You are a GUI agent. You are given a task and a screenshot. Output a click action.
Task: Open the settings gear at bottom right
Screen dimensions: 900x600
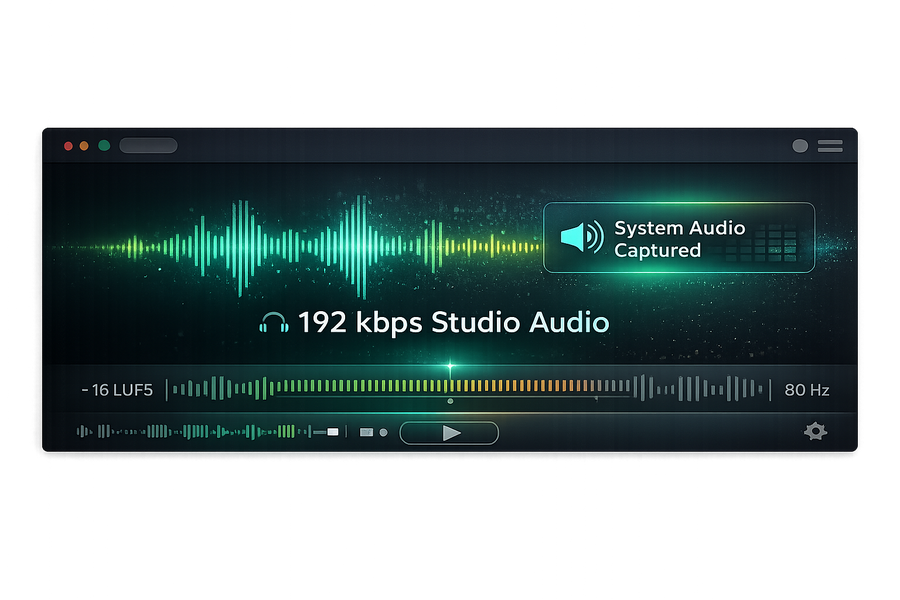point(815,432)
